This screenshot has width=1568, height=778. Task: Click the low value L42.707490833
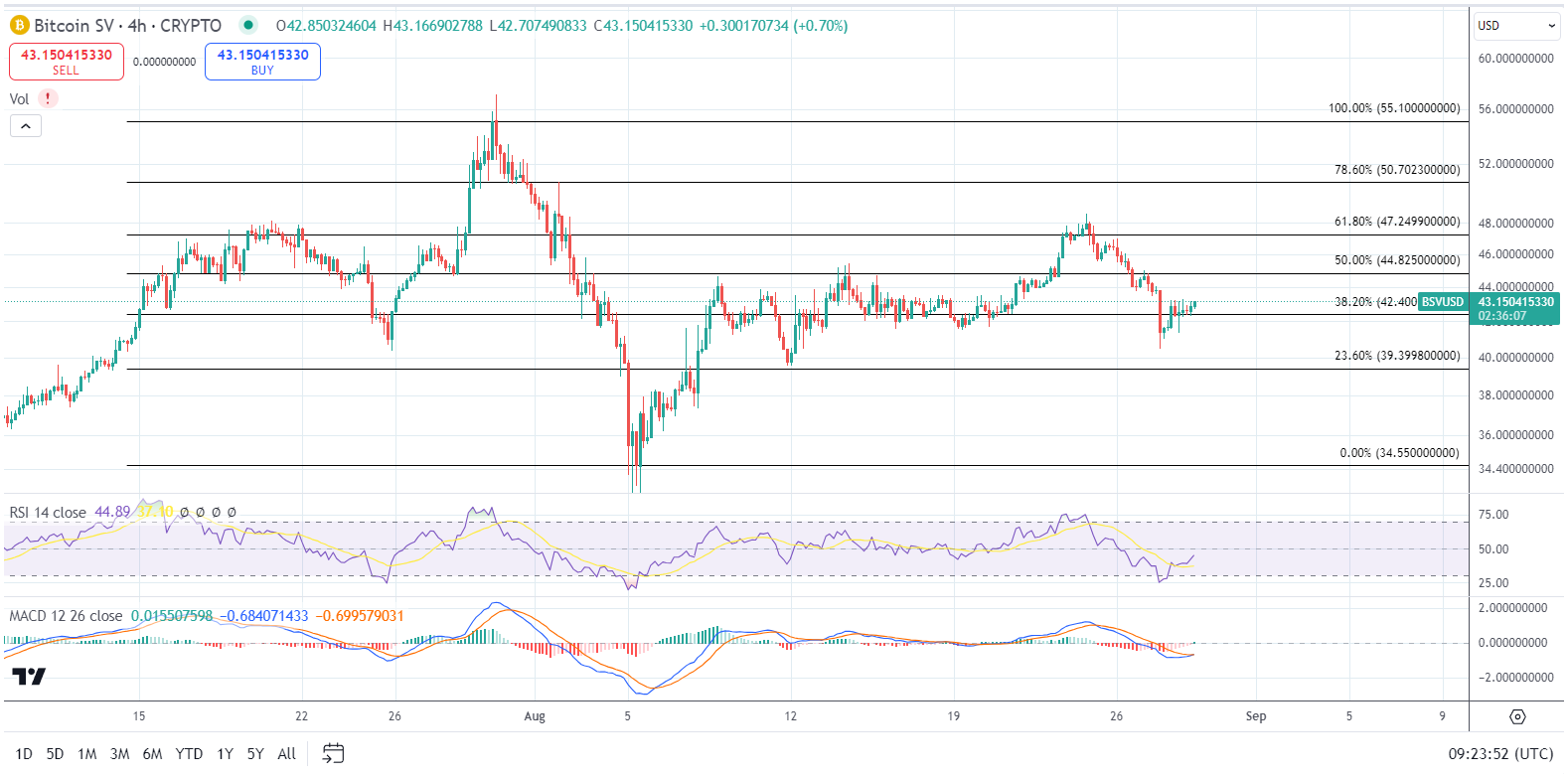point(539,26)
